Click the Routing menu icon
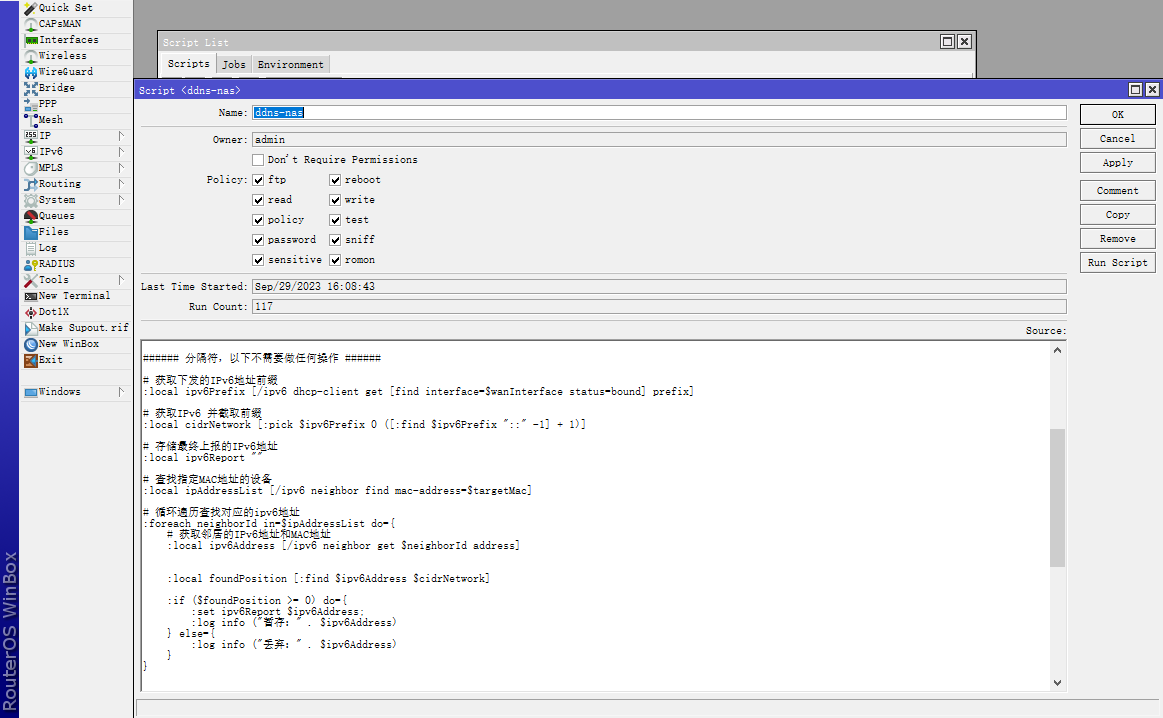Viewport: 1163px width, 718px height. (x=30, y=184)
